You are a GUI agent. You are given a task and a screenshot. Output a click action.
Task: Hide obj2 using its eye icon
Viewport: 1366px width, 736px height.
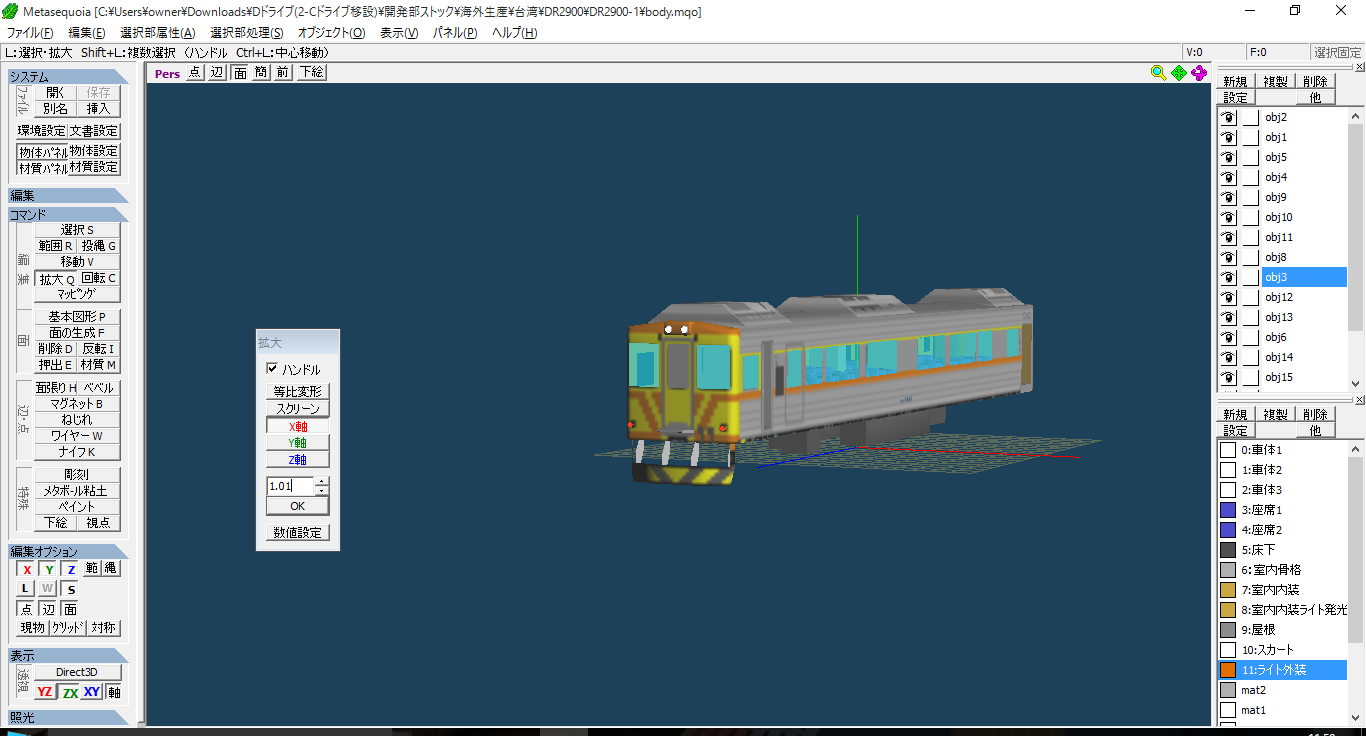point(1228,118)
